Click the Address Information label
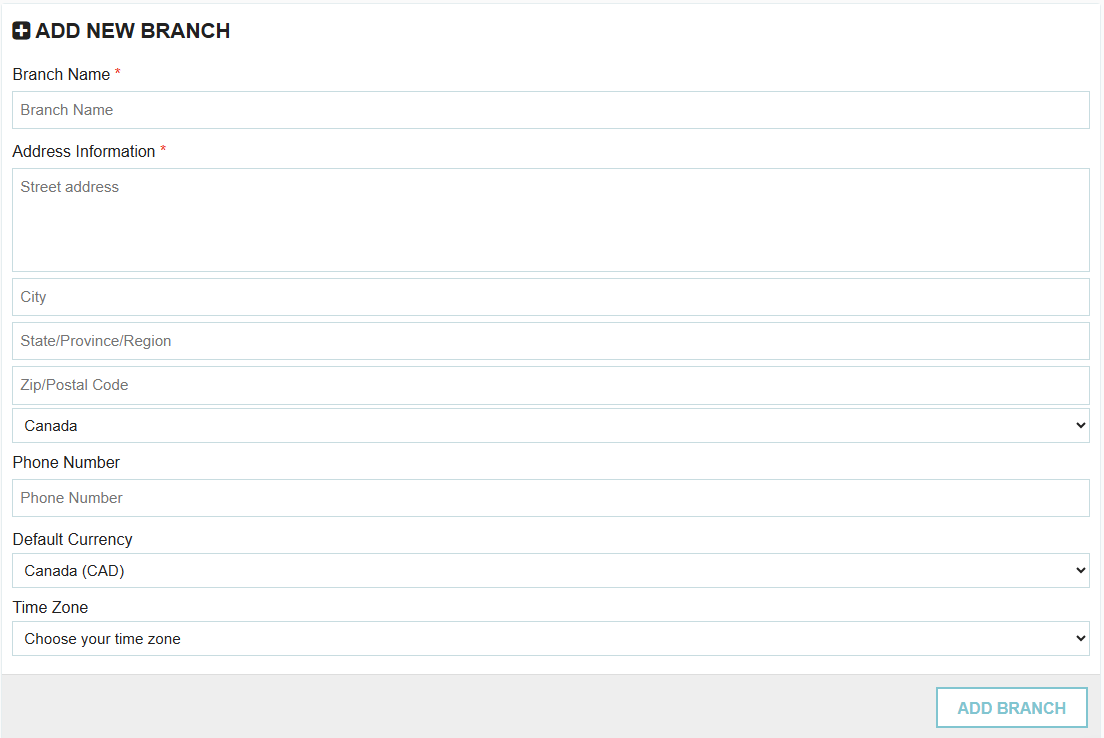The width and height of the screenshot is (1104, 738). (84, 151)
